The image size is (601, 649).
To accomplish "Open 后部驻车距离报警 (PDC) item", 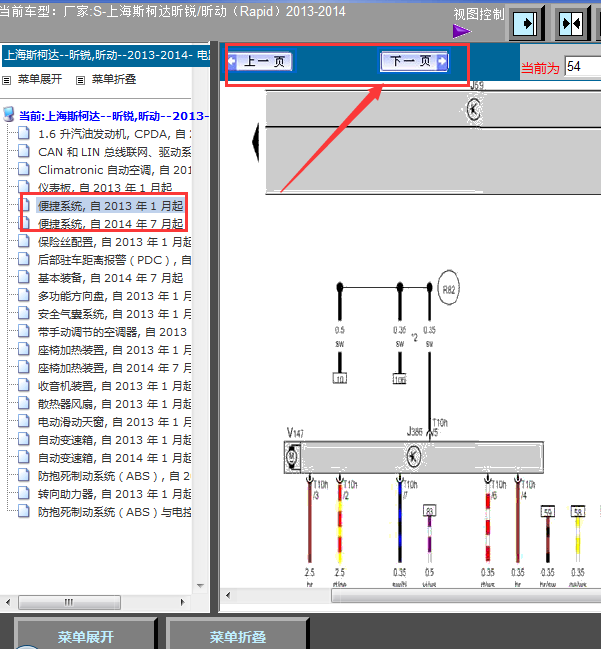I will tap(115, 260).
